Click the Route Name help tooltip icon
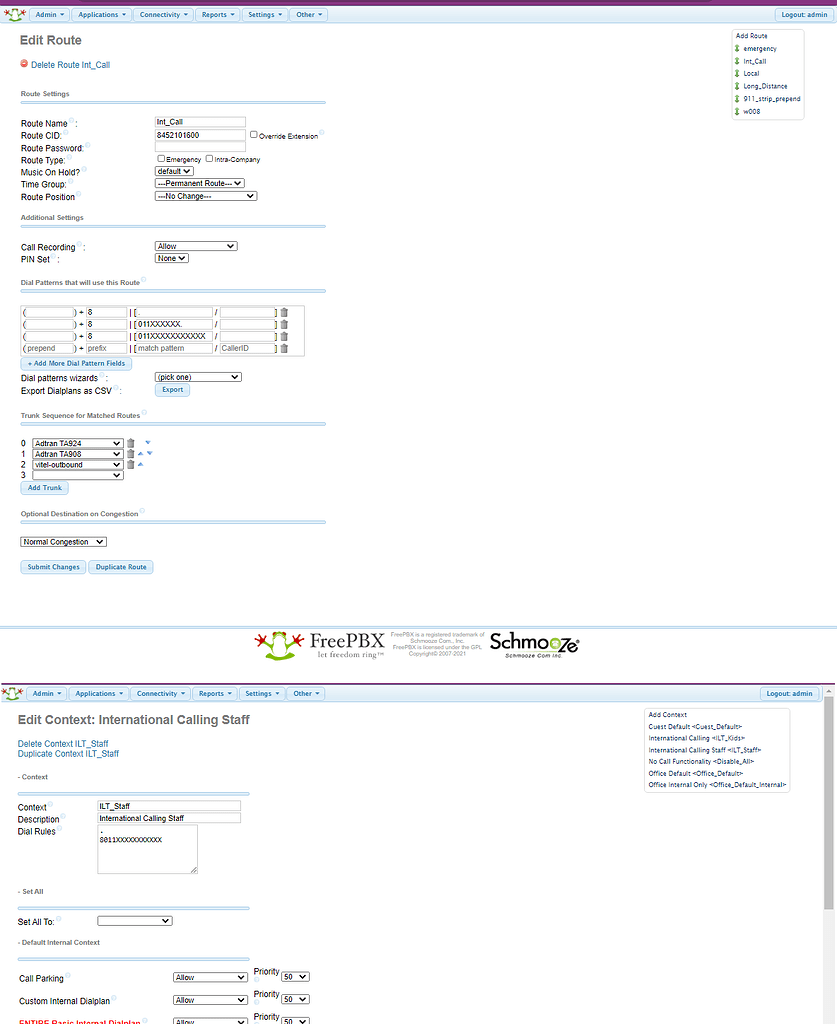The height and width of the screenshot is (1024, 837). coord(73,121)
